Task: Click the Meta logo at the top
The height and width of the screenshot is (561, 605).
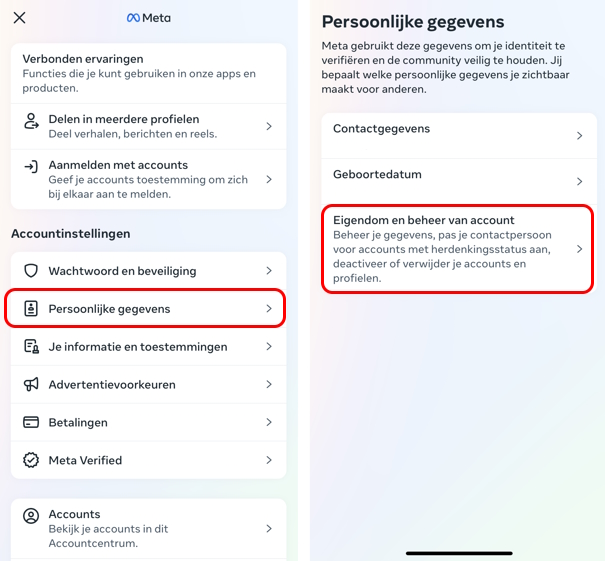Action: point(149,18)
